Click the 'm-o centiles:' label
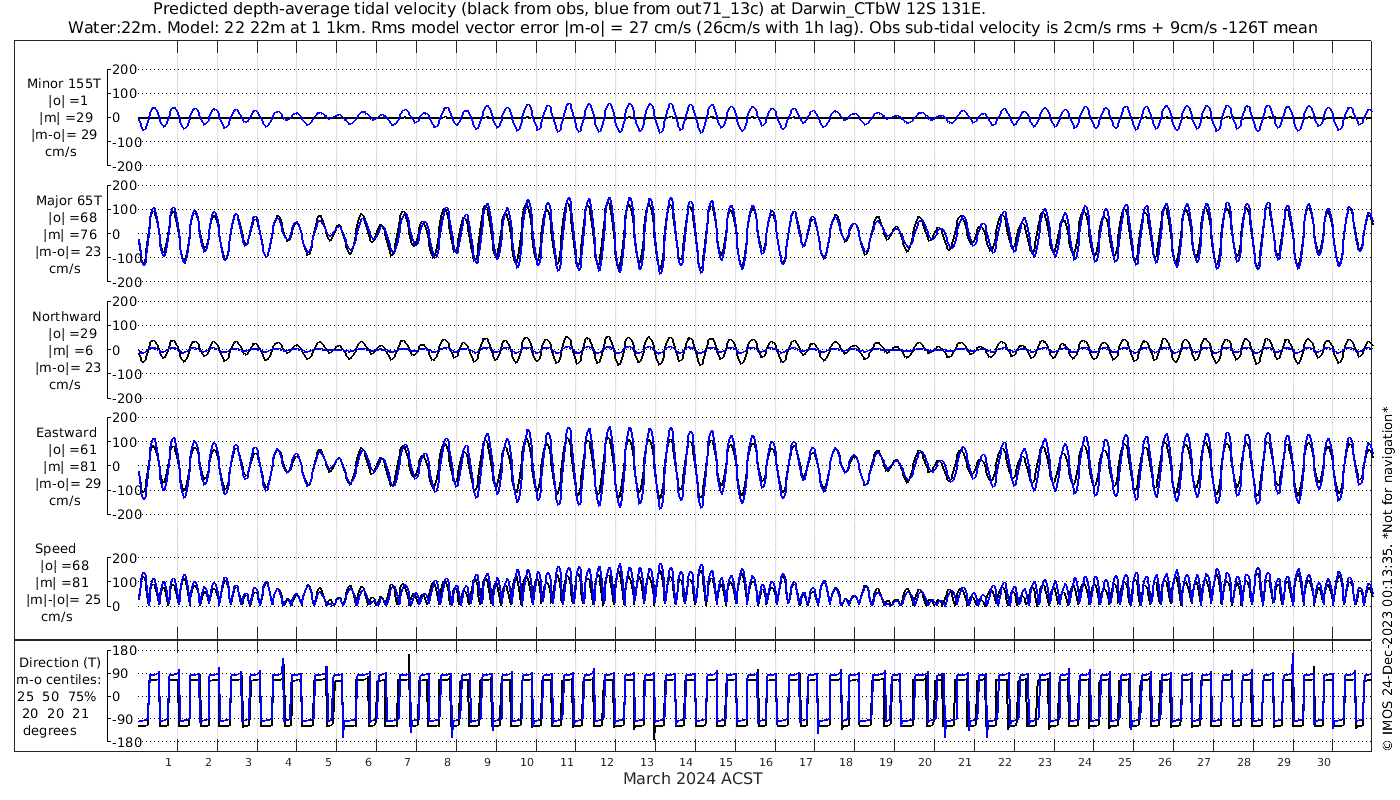The width and height of the screenshot is (1400, 800). [x=60, y=680]
